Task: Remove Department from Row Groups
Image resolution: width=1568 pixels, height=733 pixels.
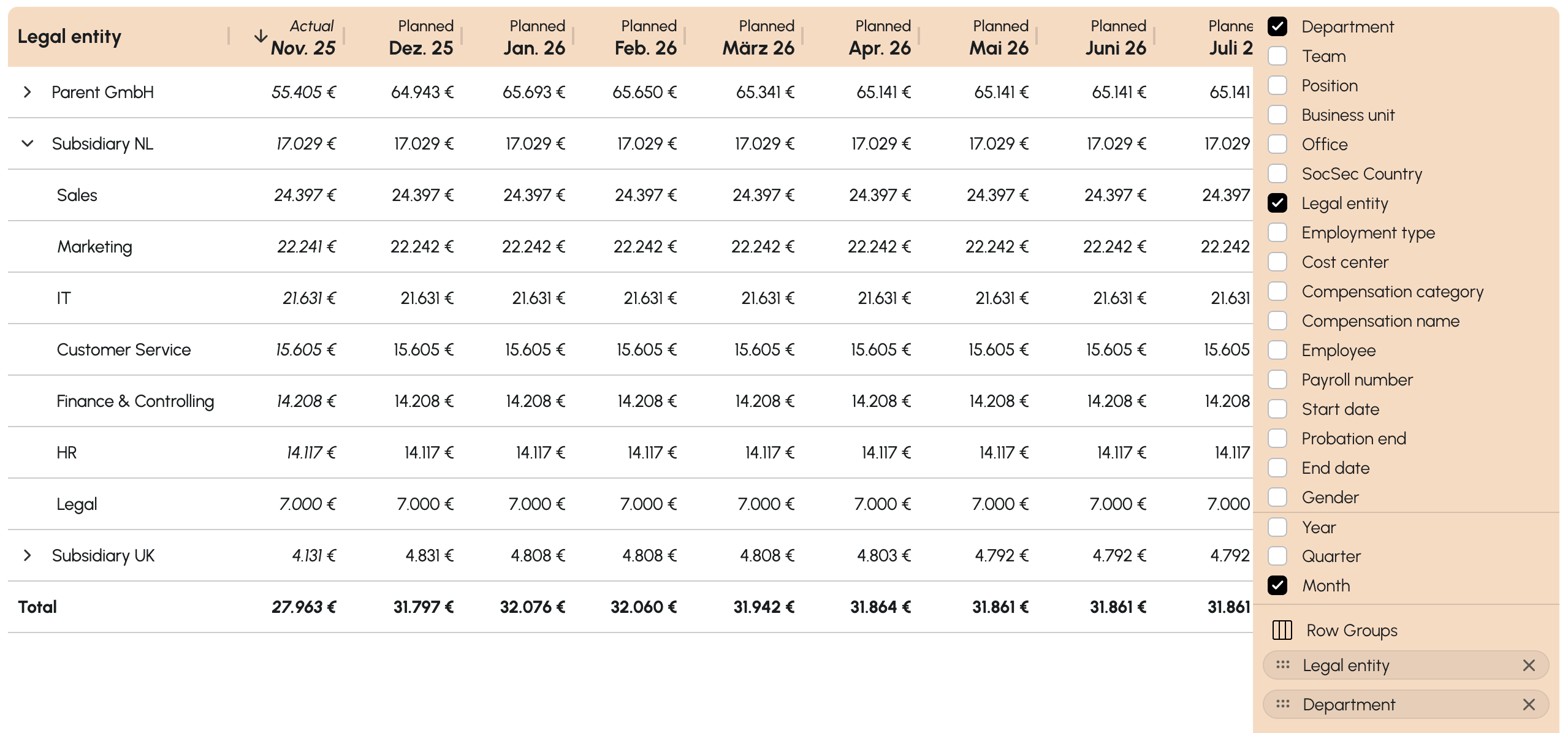Action: tap(1528, 704)
